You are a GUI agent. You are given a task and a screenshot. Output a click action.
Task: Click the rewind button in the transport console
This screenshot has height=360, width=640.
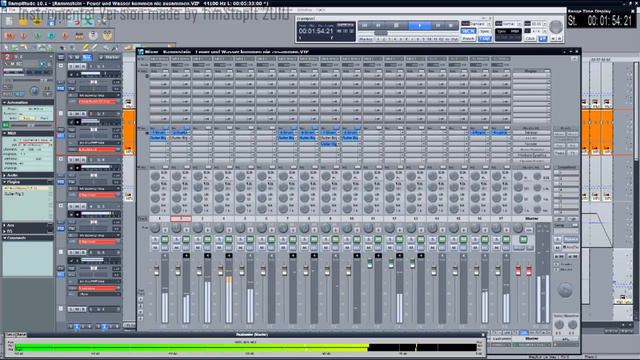tap(378, 26)
